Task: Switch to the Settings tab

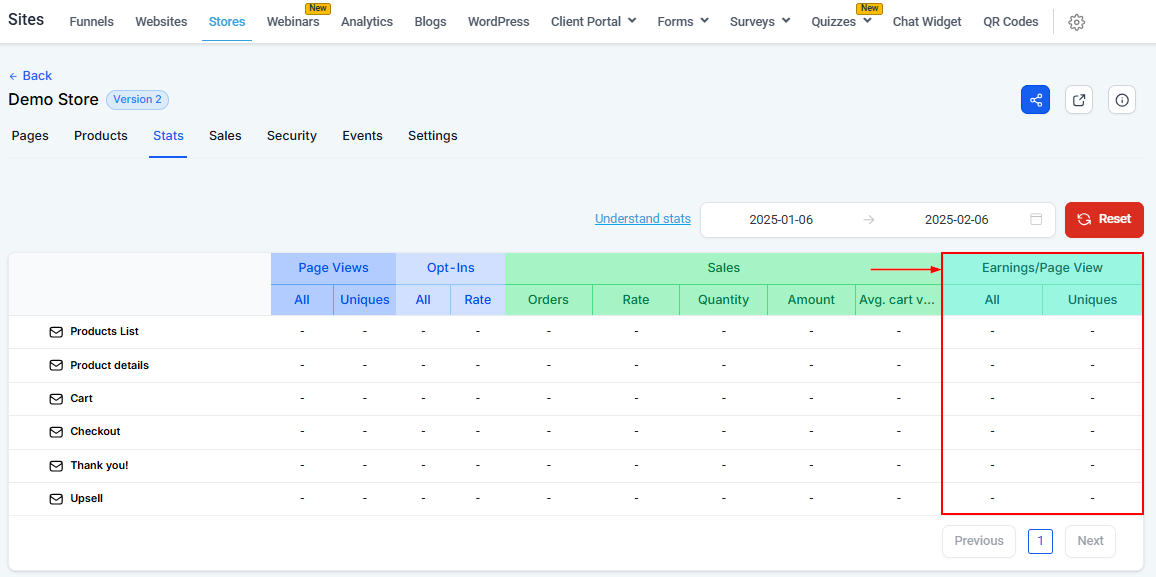Action: pyautogui.click(x=433, y=136)
